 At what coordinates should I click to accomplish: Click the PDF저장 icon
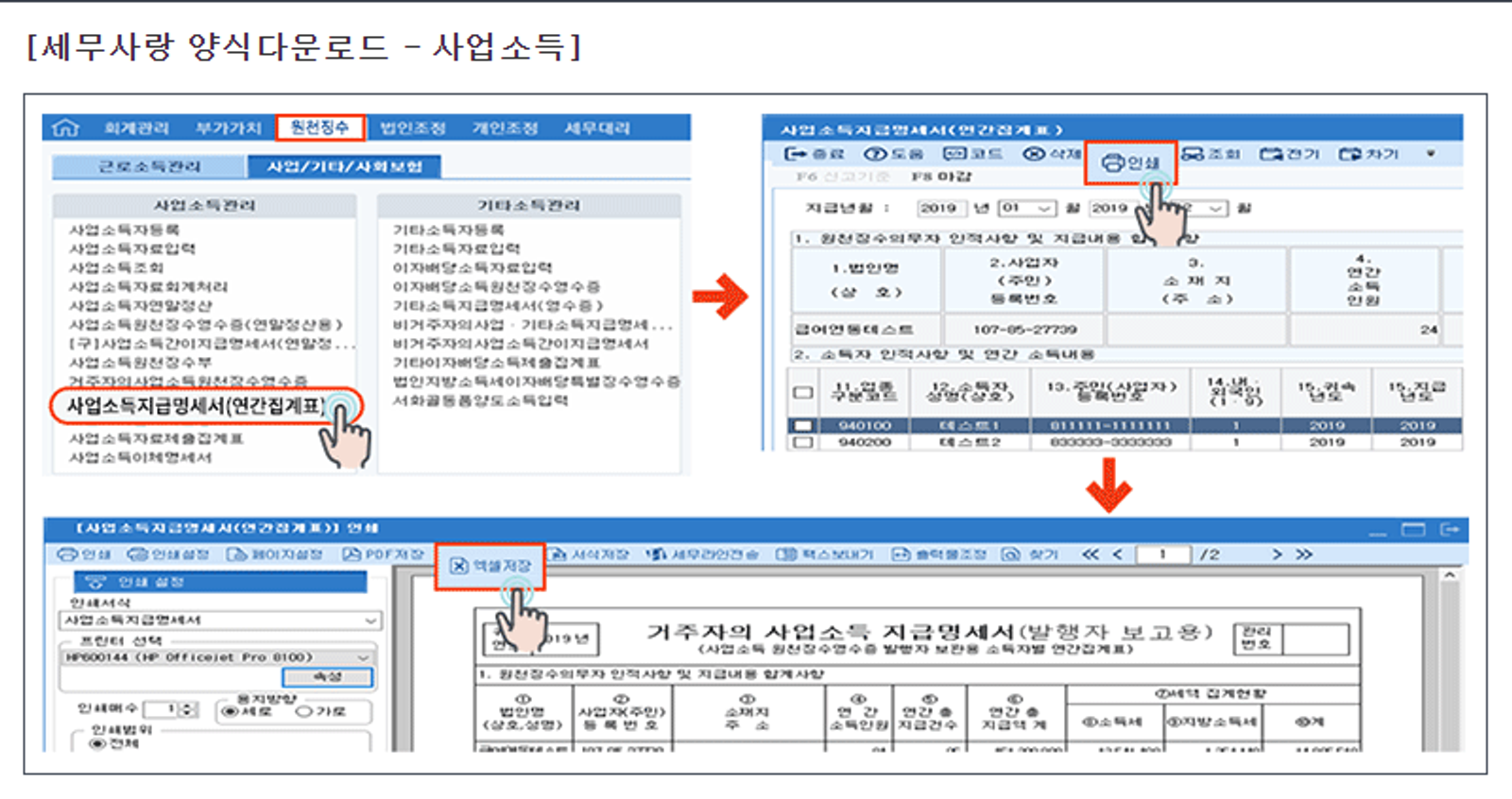pyautogui.click(x=383, y=554)
